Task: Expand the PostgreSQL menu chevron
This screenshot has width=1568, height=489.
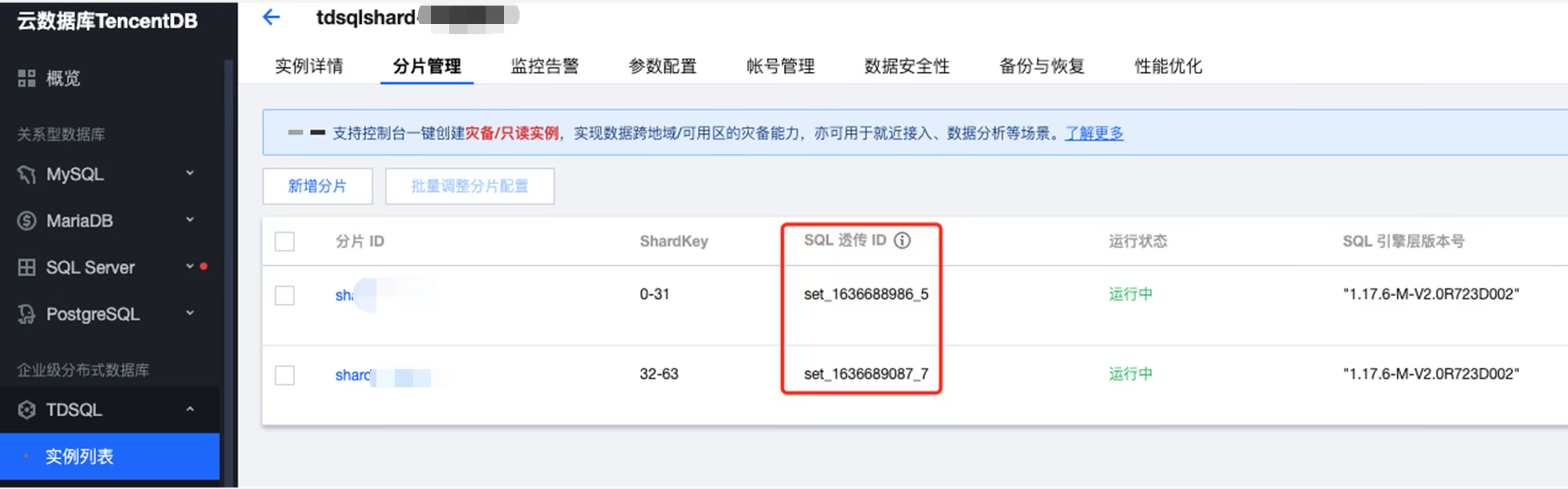Action: [x=190, y=313]
